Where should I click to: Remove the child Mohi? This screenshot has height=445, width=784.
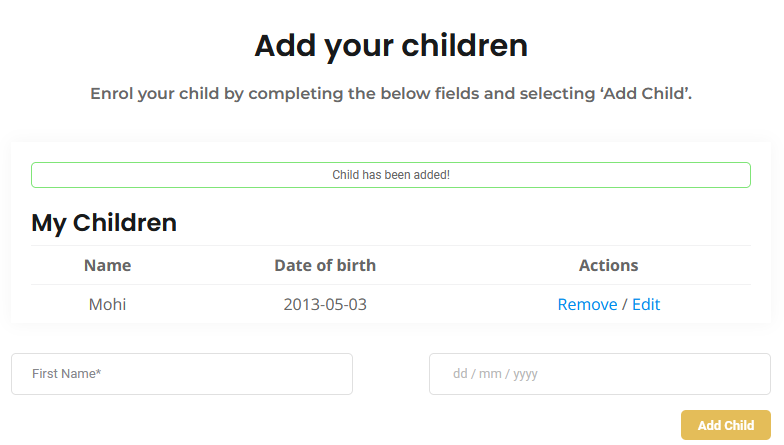(587, 304)
